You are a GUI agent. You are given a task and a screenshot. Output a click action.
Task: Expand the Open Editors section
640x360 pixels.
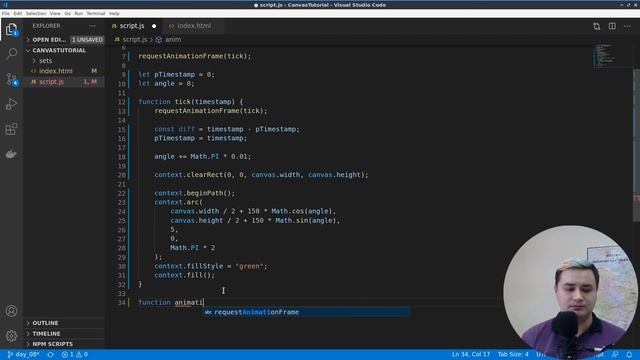click(64, 40)
